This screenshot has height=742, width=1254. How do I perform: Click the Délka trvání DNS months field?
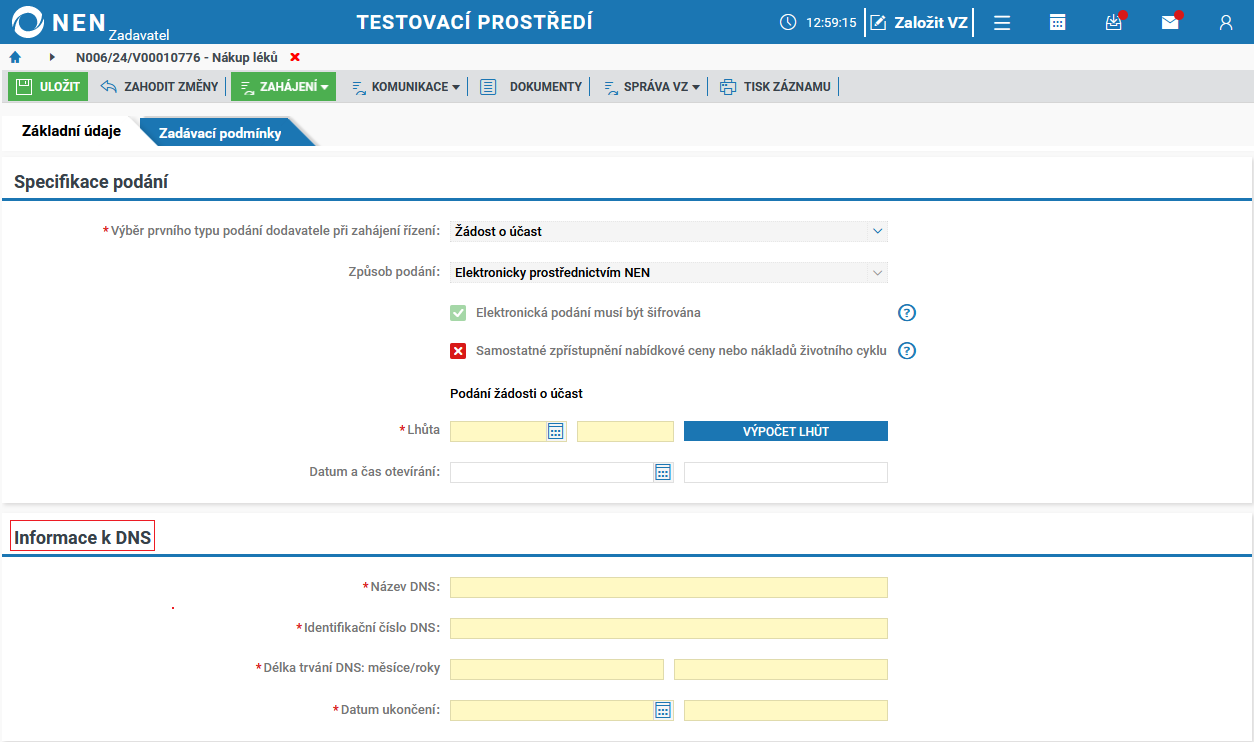557,669
